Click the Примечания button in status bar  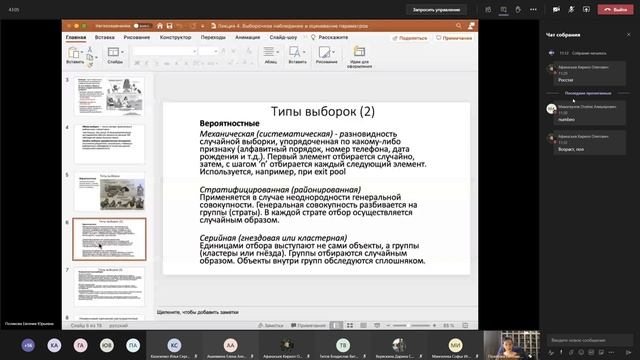click(x=308, y=325)
